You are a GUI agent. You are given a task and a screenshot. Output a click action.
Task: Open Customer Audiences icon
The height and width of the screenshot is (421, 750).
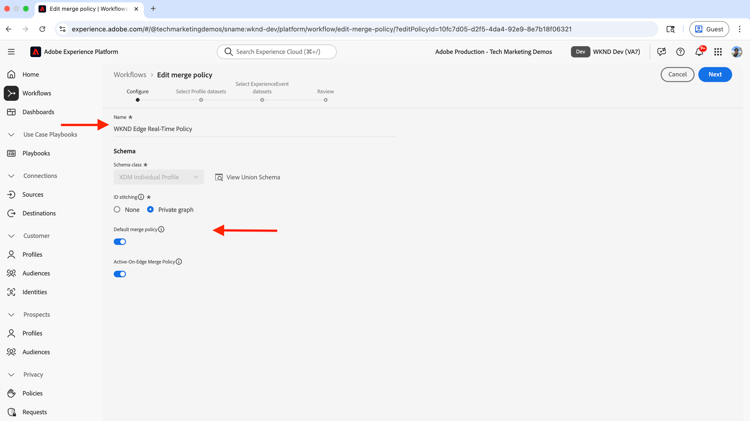(11, 273)
